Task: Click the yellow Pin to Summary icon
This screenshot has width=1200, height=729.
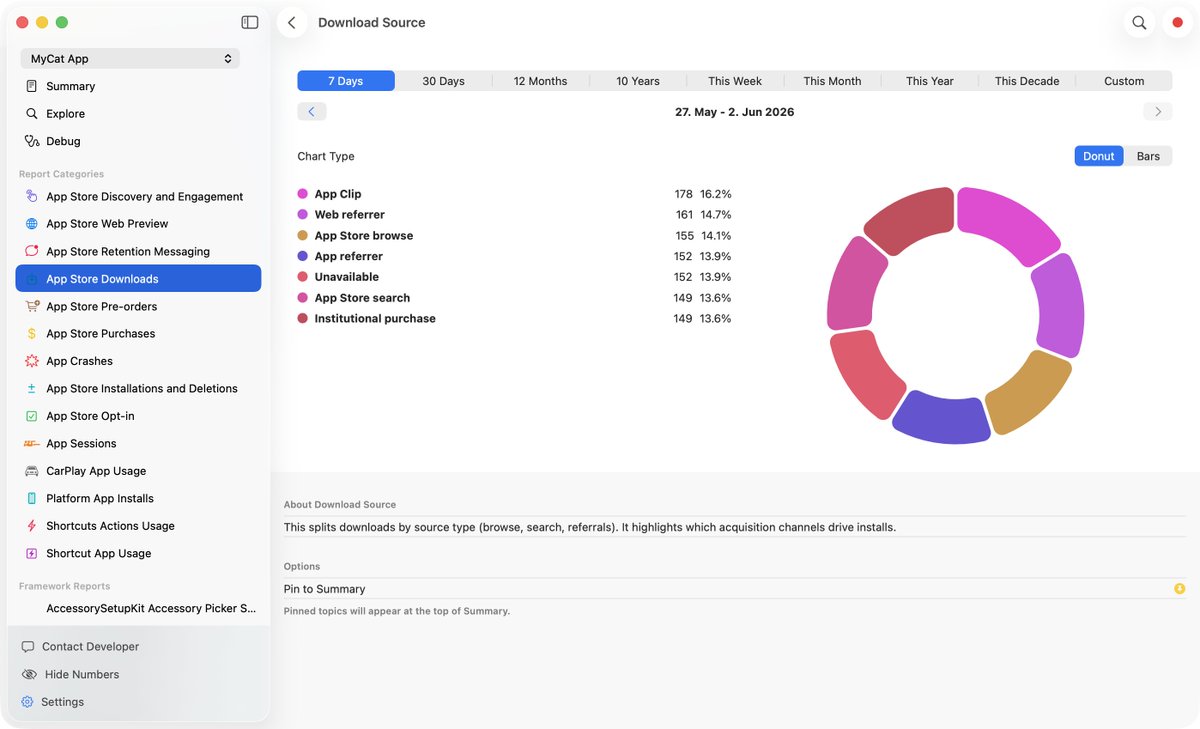Action: pos(1179,589)
